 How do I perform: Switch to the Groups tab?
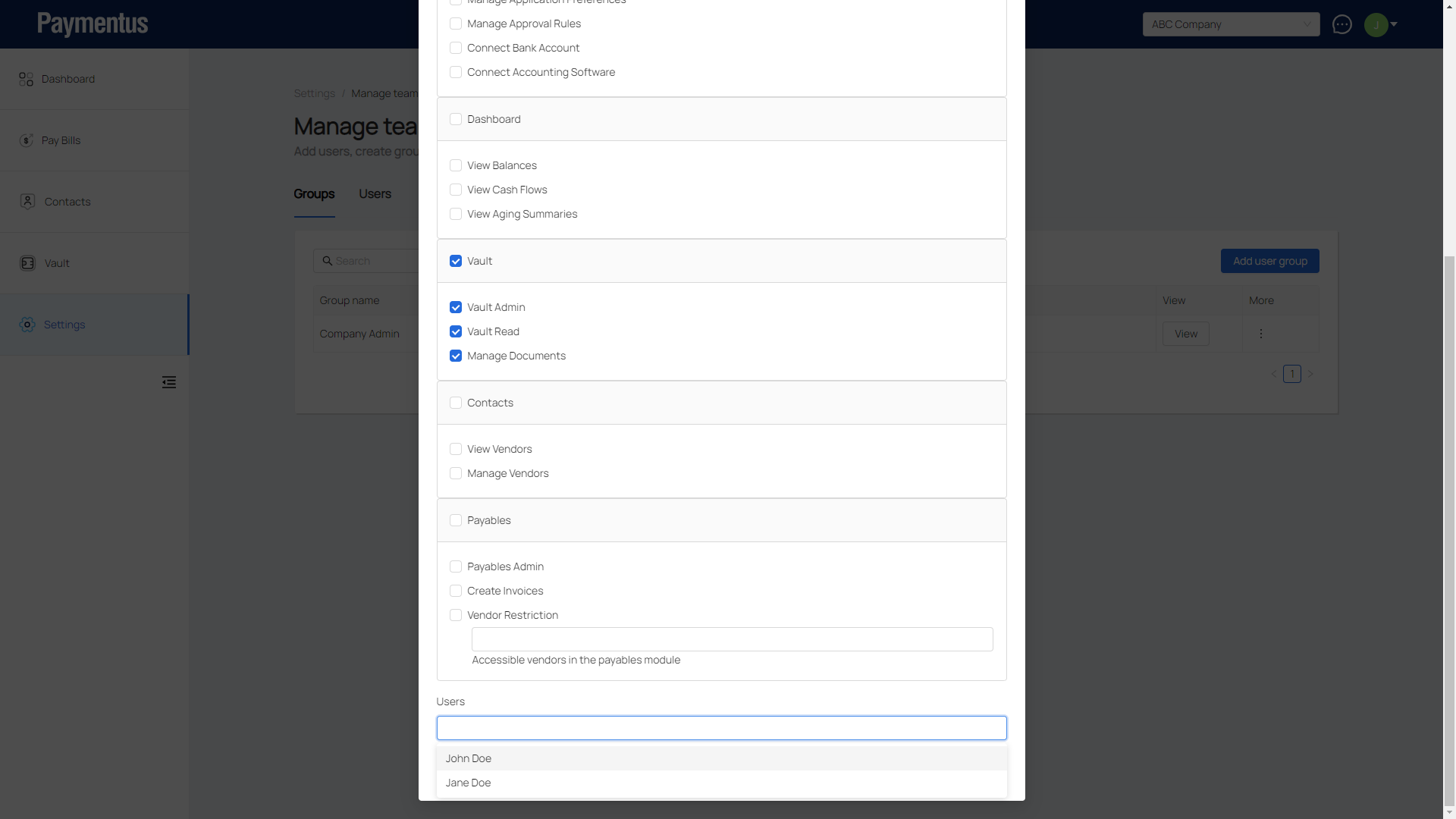pyautogui.click(x=314, y=194)
